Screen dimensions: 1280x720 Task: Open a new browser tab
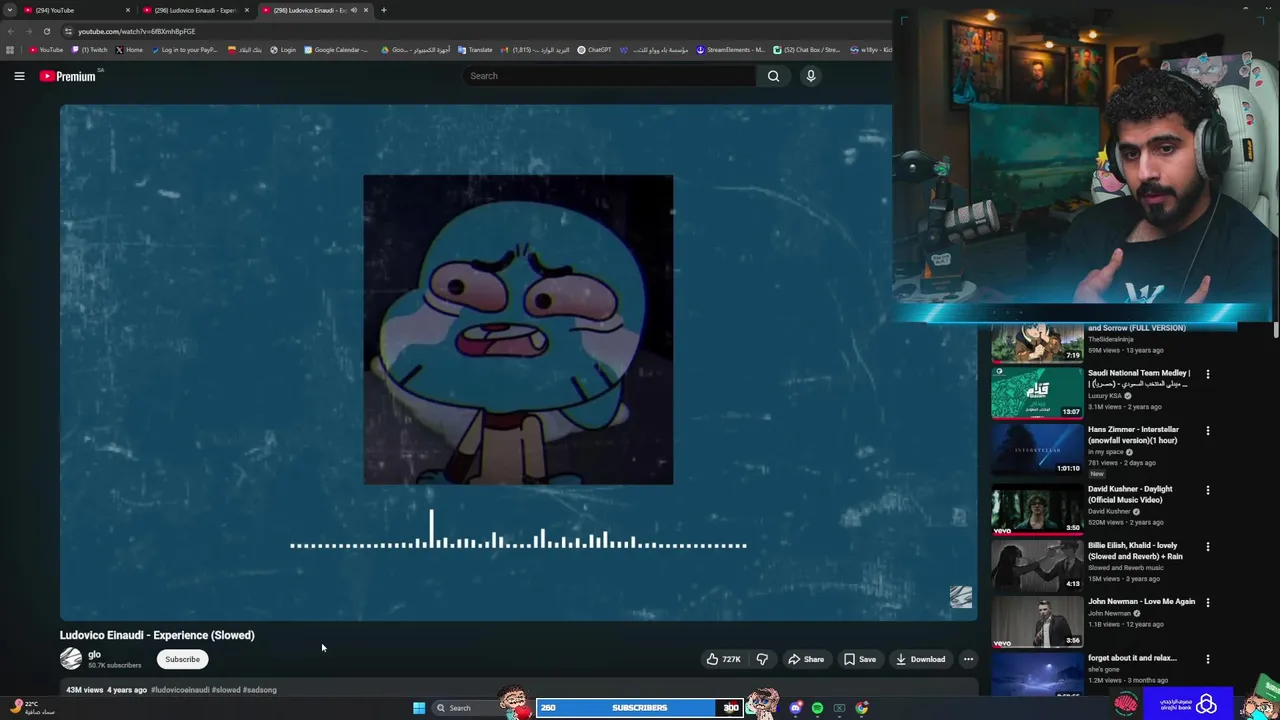[x=384, y=10]
